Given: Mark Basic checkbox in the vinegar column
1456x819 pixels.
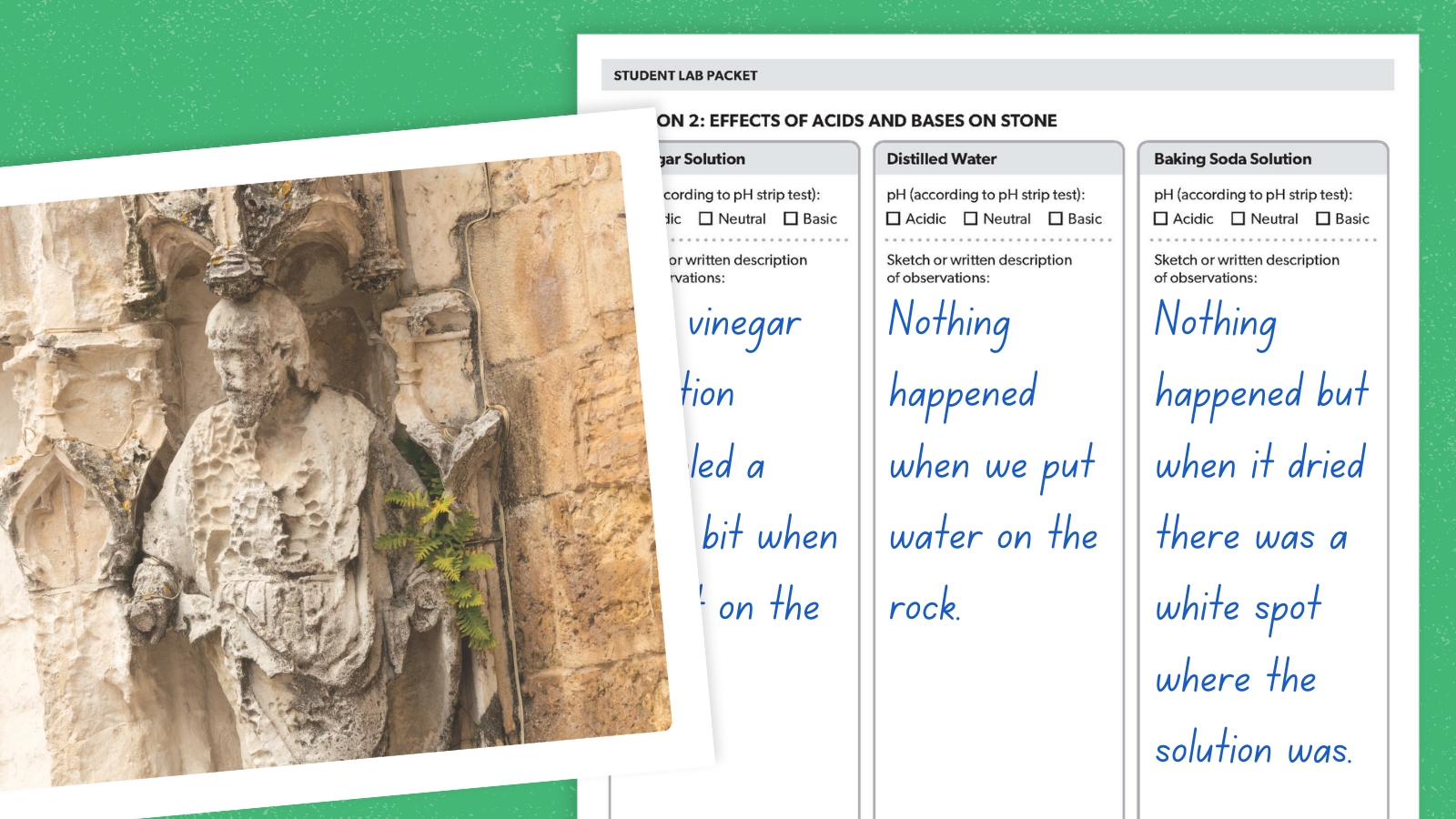Looking at the screenshot, I should [x=791, y=218].
